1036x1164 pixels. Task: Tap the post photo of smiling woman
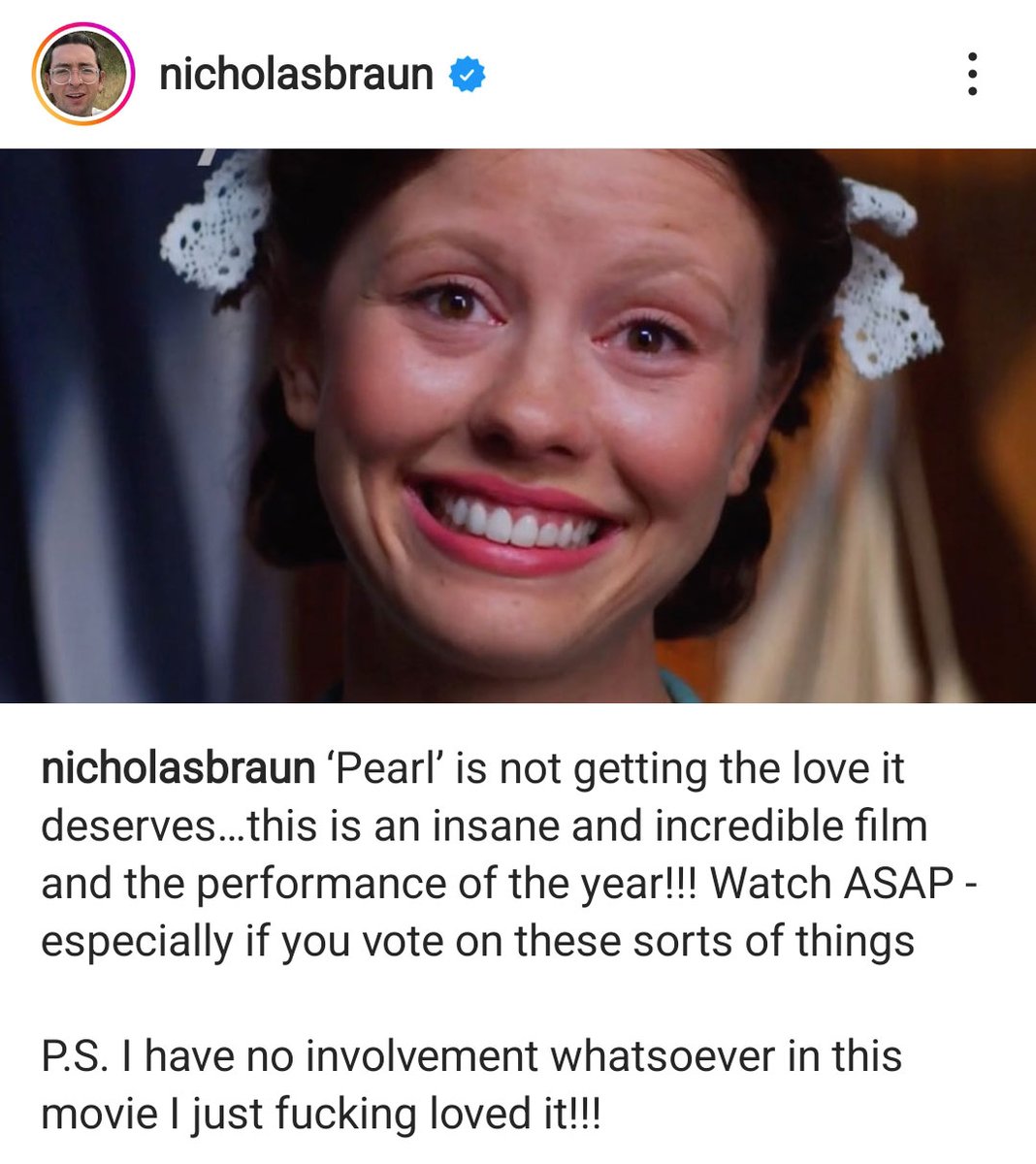tap(518, 425)
